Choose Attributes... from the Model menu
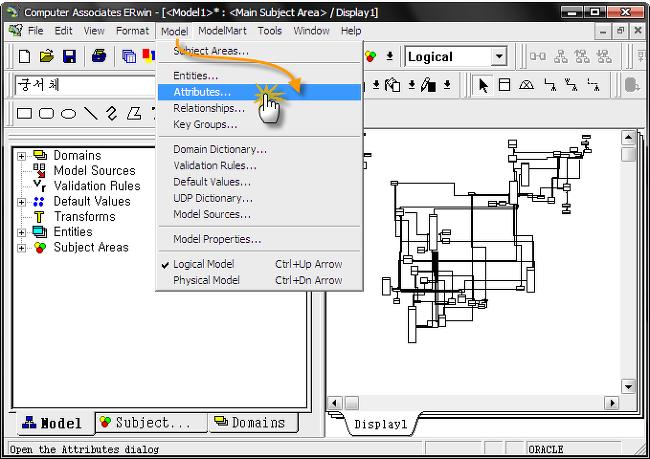Image resolution: width=650 pixels, height=459 pixels. 259,92
